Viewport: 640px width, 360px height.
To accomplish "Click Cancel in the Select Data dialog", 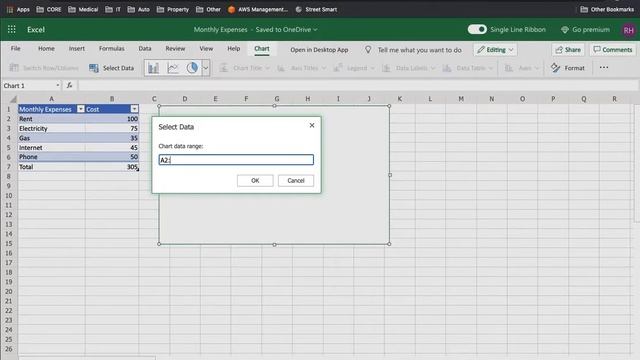I will [296, 180].
